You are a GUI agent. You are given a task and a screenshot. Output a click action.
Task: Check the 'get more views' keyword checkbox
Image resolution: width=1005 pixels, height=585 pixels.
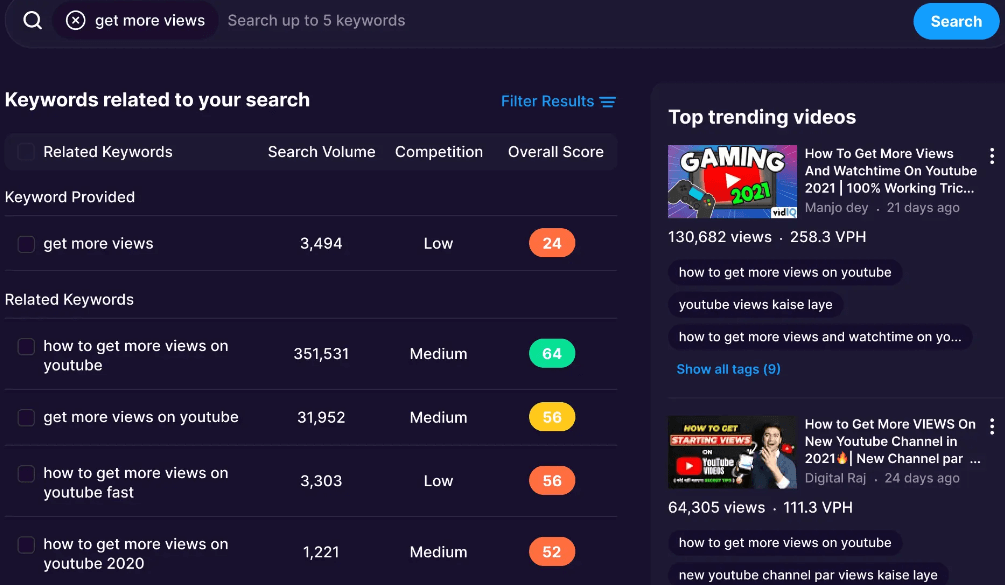[26, 244]
